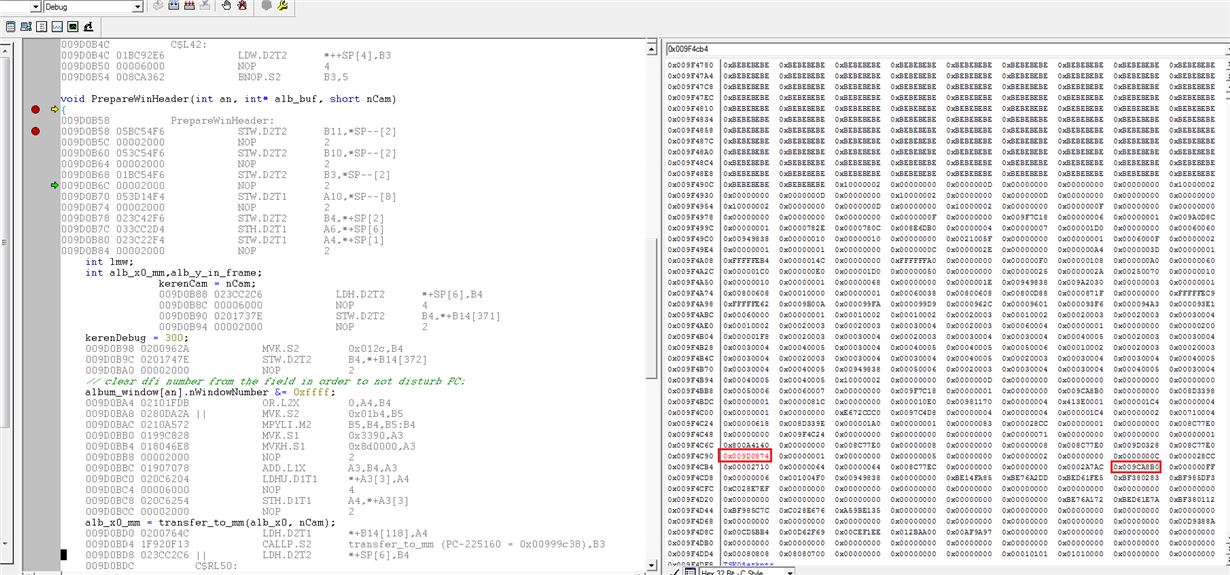Click the CALLP.S2 transfer_to_mm disassembly line
The image size is (1230, 575).
[x=345, y=544]
